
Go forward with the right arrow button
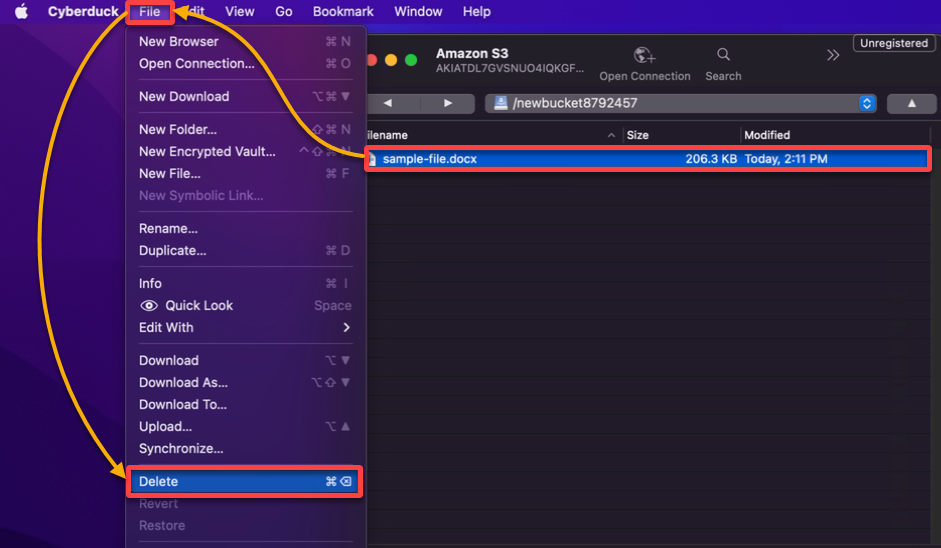point(448,103)
